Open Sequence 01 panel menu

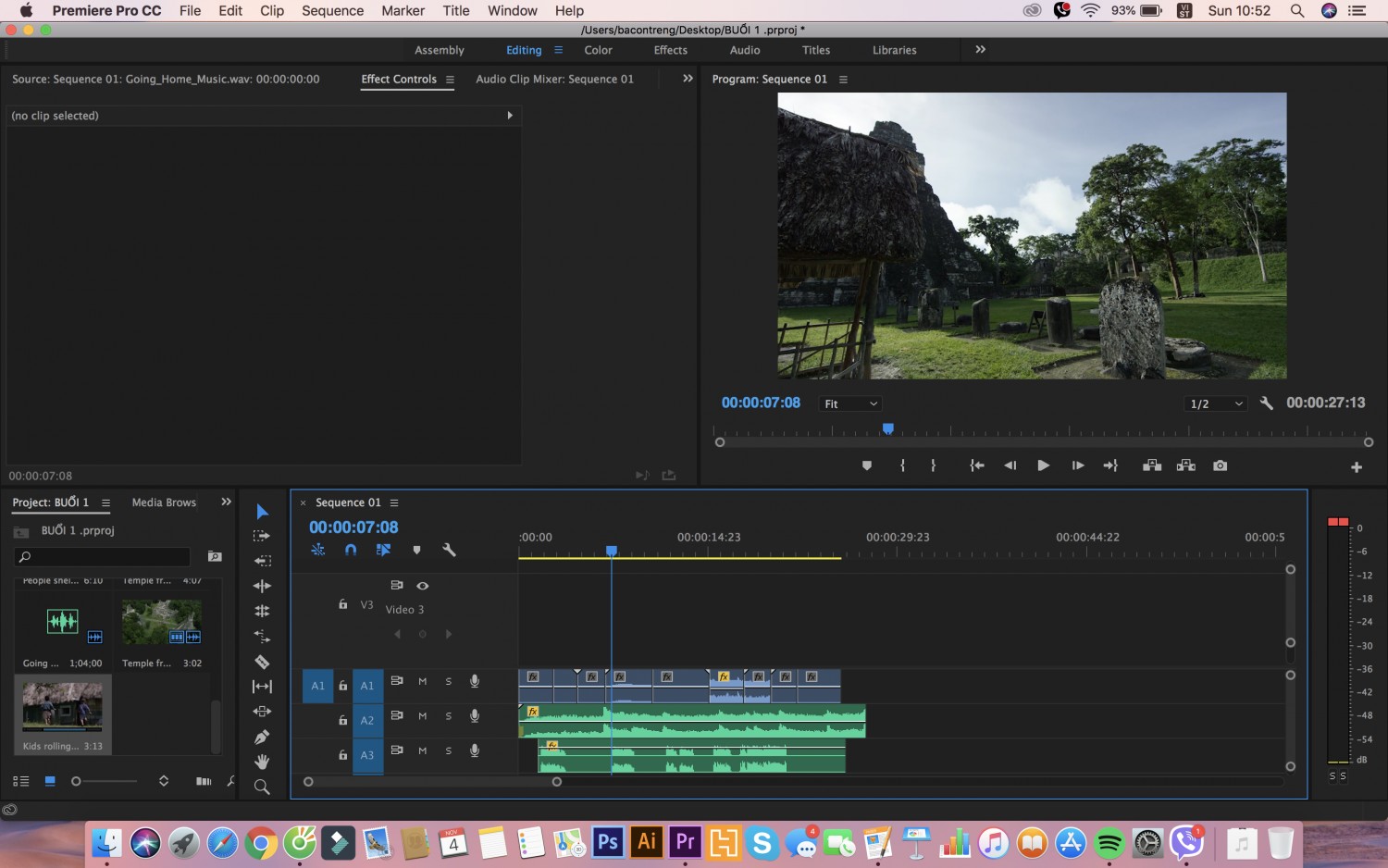394,502
